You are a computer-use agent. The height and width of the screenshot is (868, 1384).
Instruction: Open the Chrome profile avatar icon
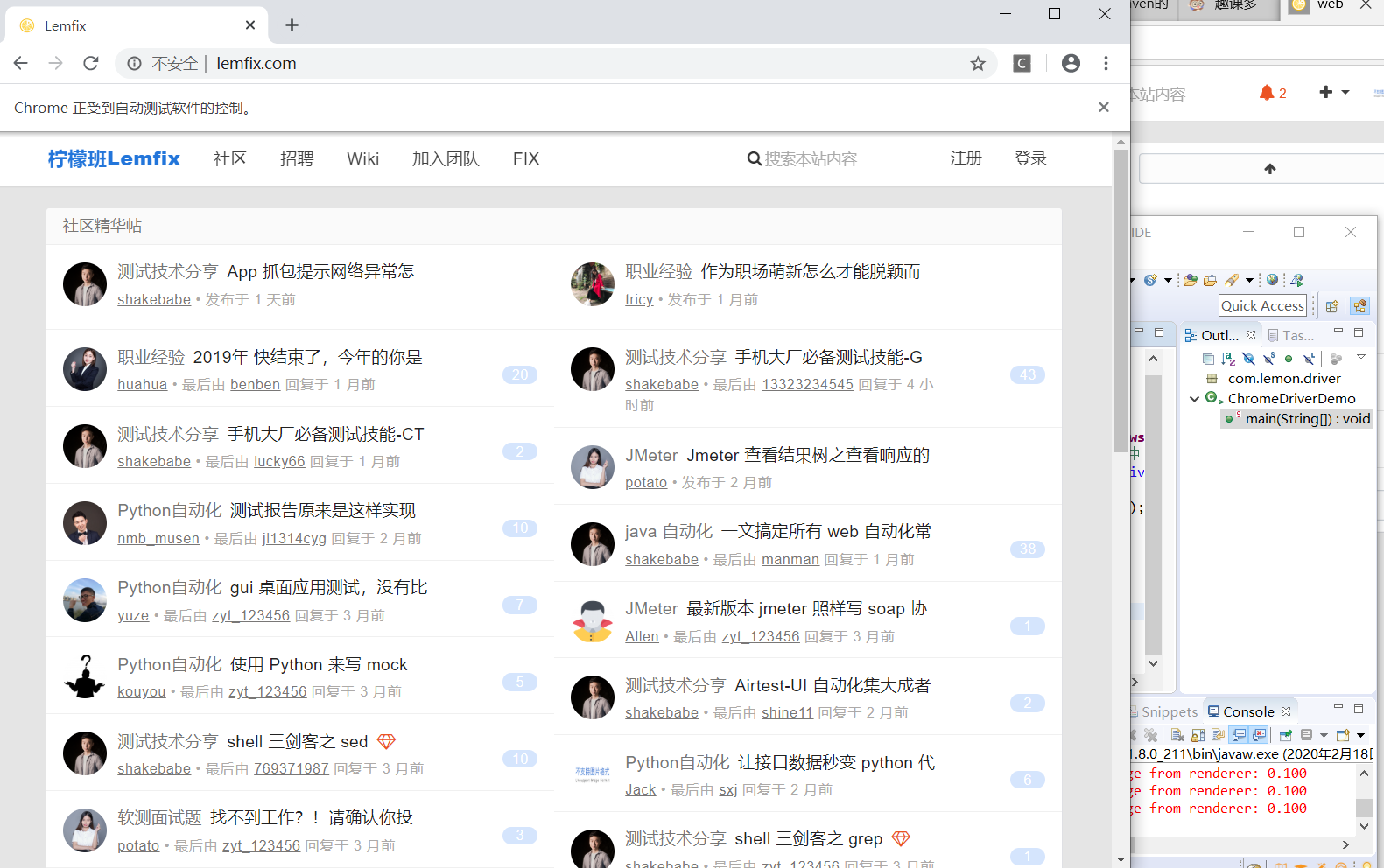(x=1071, y=64)
